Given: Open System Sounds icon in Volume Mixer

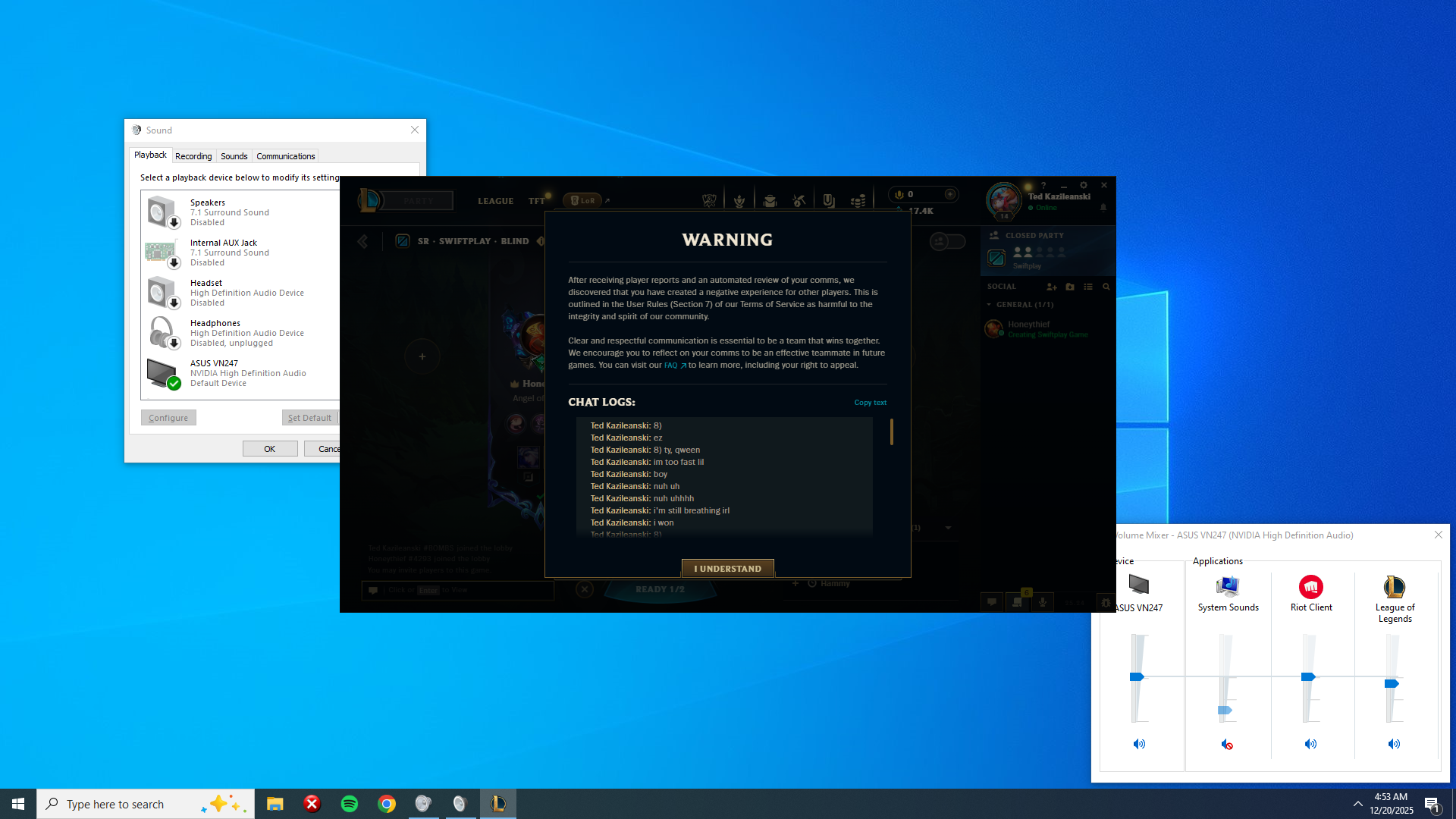Looking at the screenshot, I should 1227,587.
